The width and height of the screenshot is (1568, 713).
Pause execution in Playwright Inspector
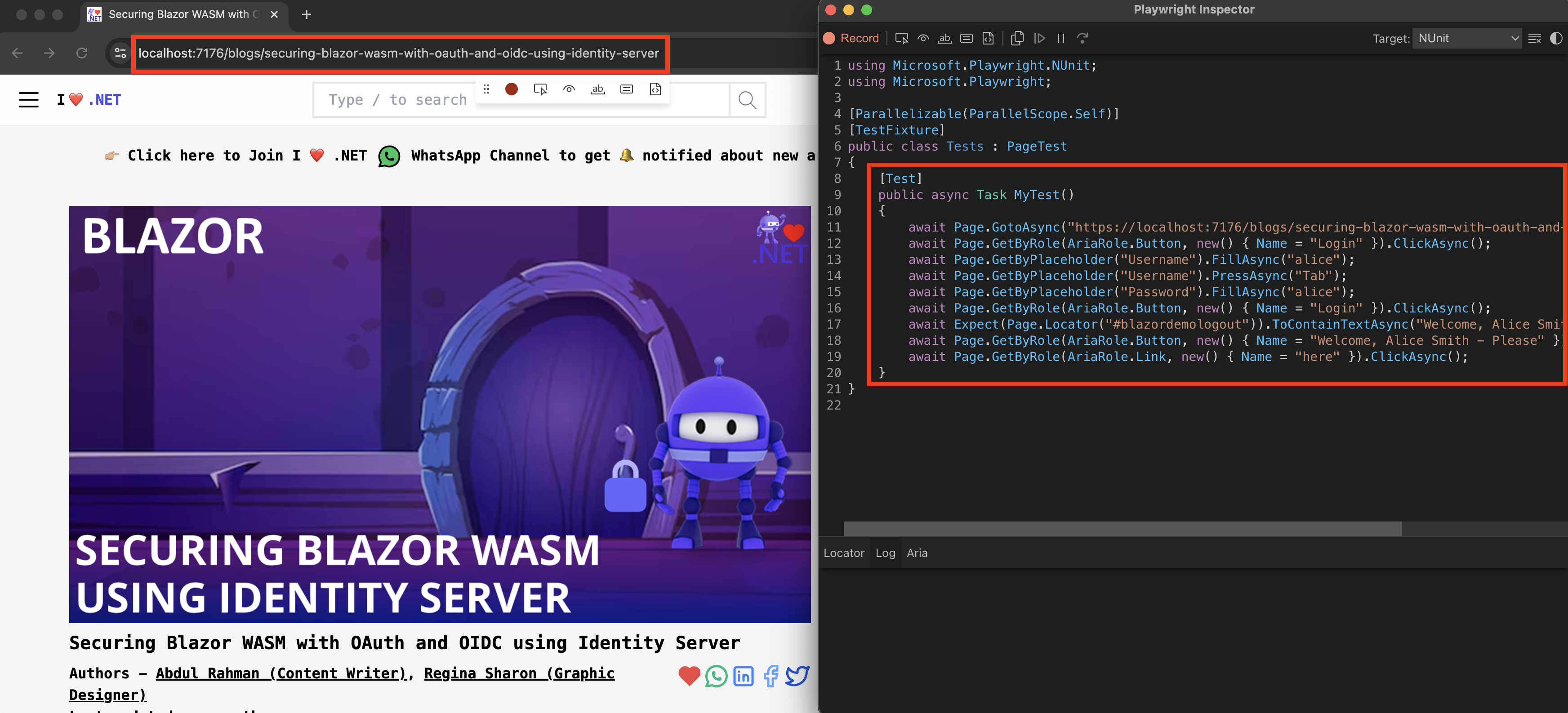click(x=1061, y=38)
